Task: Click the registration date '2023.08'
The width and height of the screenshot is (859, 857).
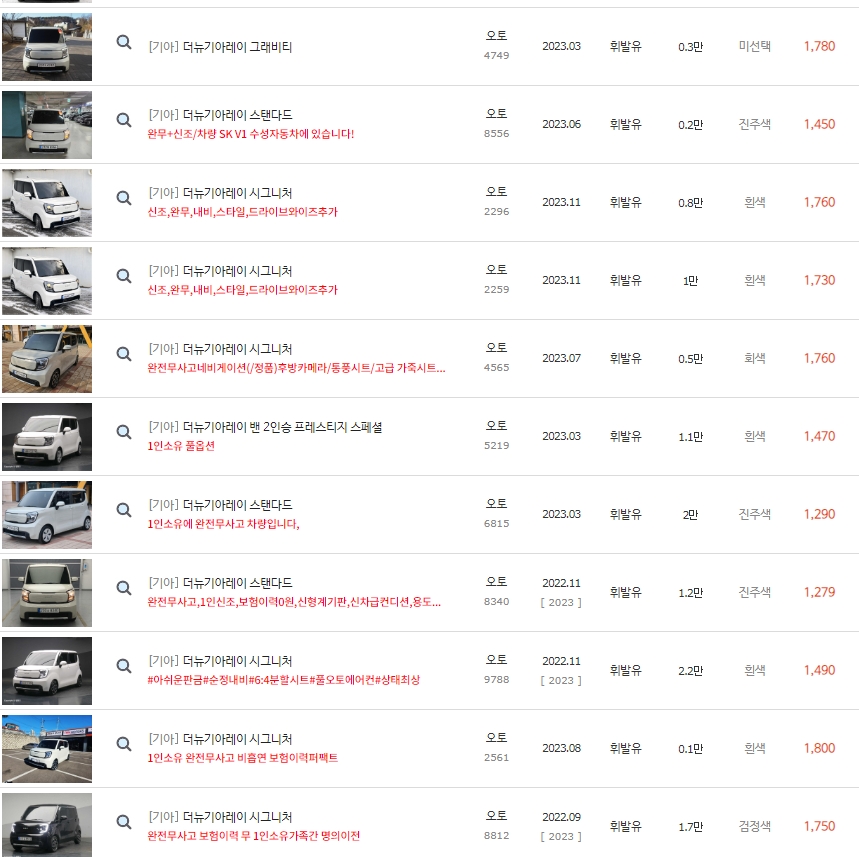Action: click(x=562, y=748)
